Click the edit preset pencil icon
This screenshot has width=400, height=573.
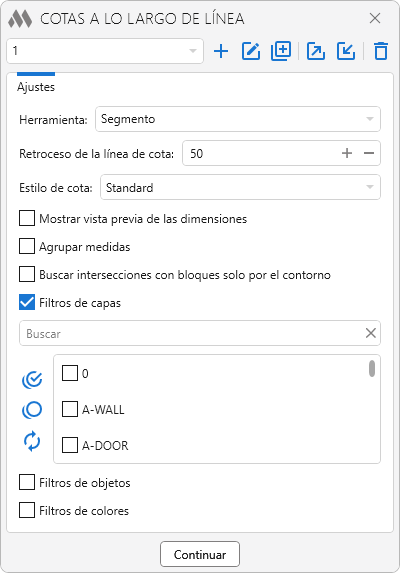[x=251, y=51]
